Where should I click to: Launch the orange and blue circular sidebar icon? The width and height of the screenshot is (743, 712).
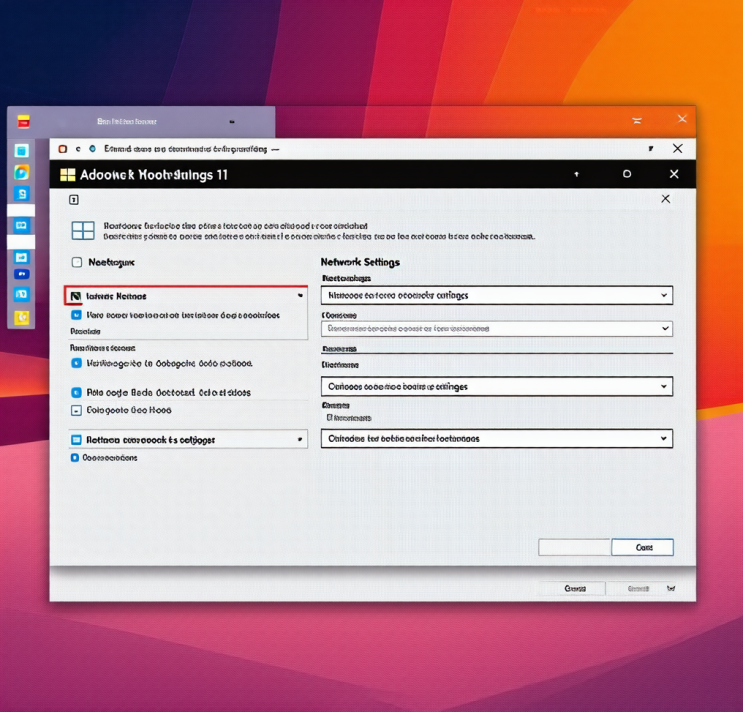(21, 172)
